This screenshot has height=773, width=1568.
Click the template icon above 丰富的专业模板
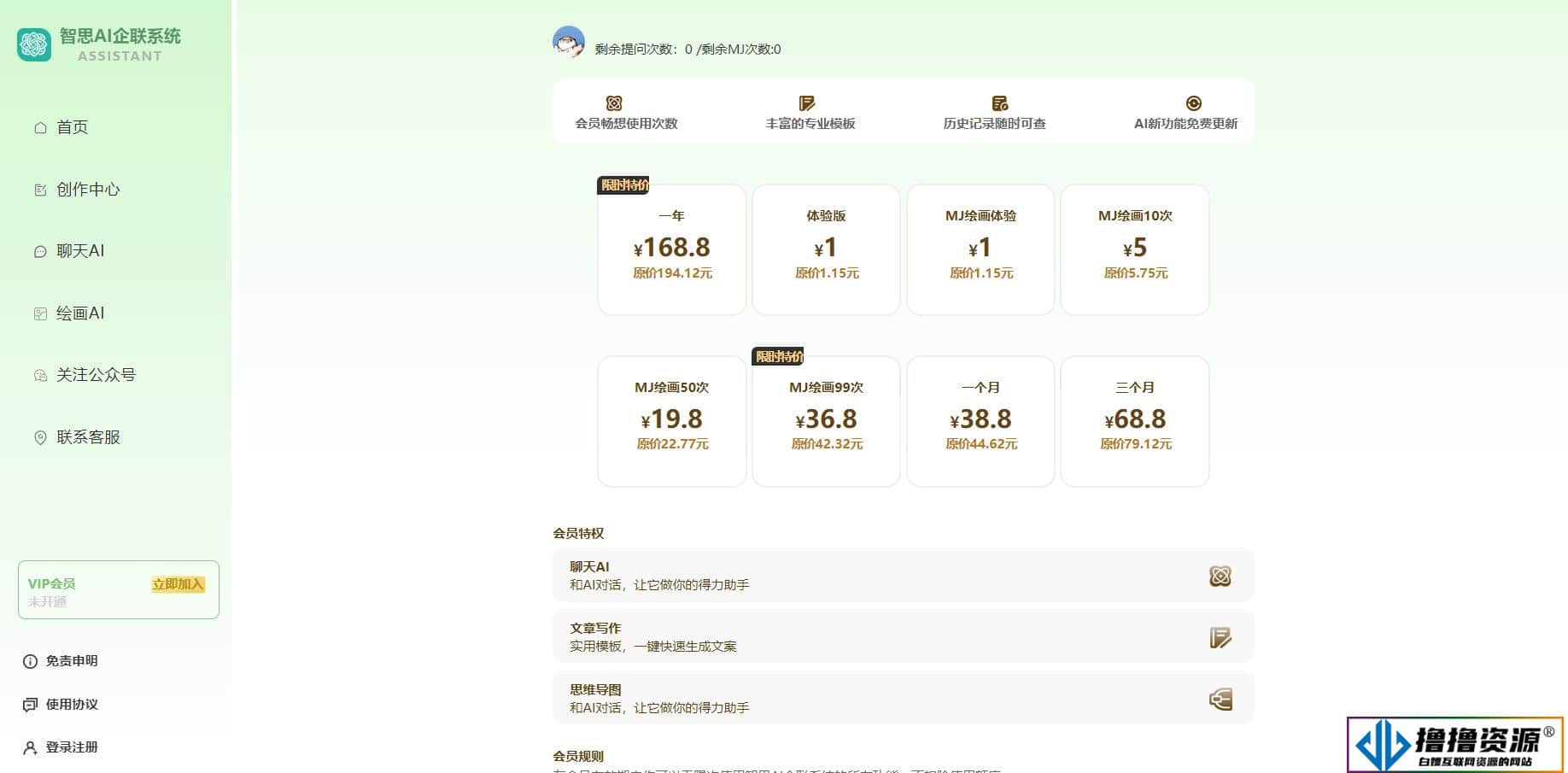[806, 103]
